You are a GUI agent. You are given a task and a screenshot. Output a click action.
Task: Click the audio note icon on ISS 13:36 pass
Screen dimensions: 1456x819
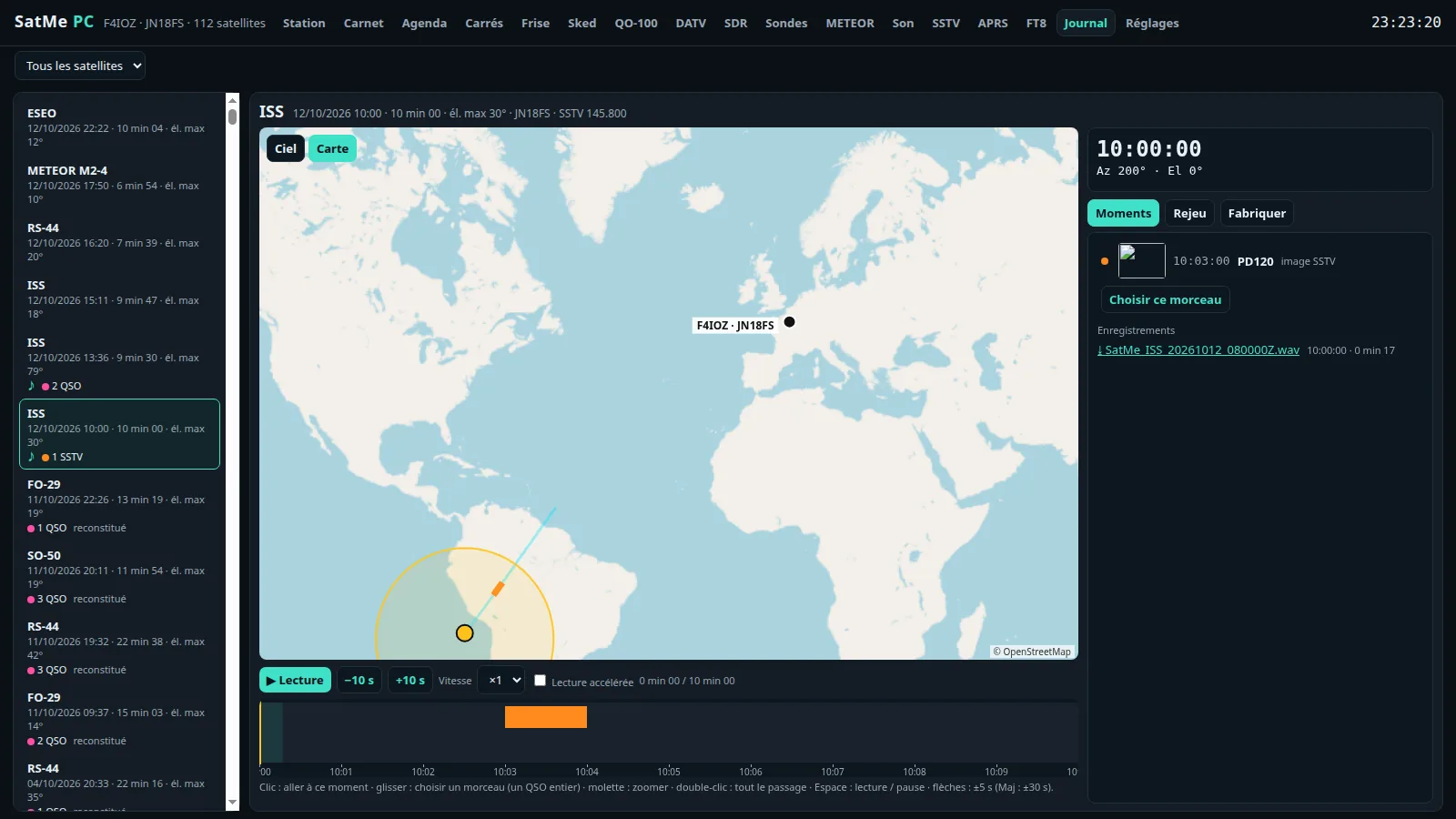point(31,385)
